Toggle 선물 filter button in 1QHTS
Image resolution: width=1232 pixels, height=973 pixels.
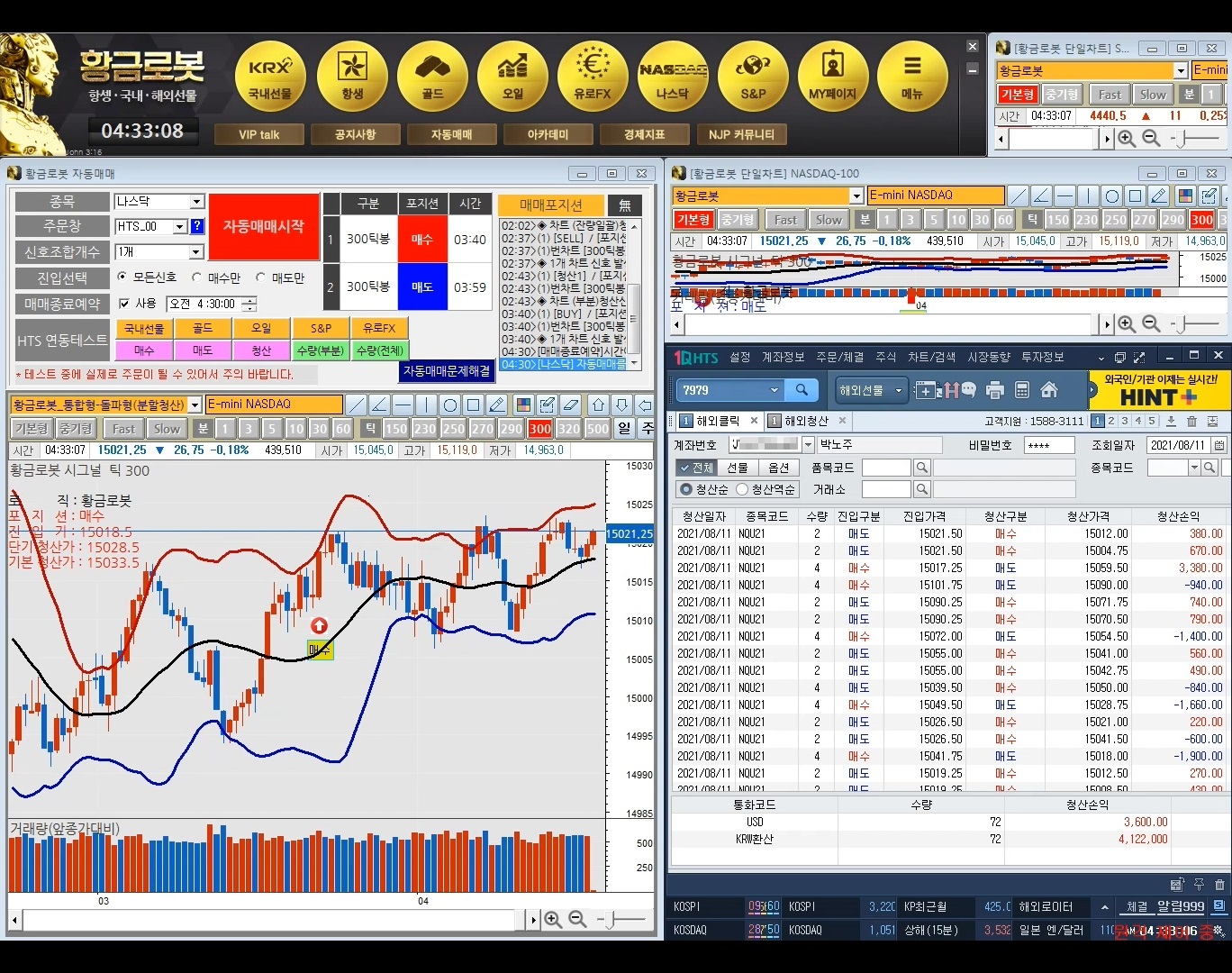pyautogui.click(x=738, y=468)
